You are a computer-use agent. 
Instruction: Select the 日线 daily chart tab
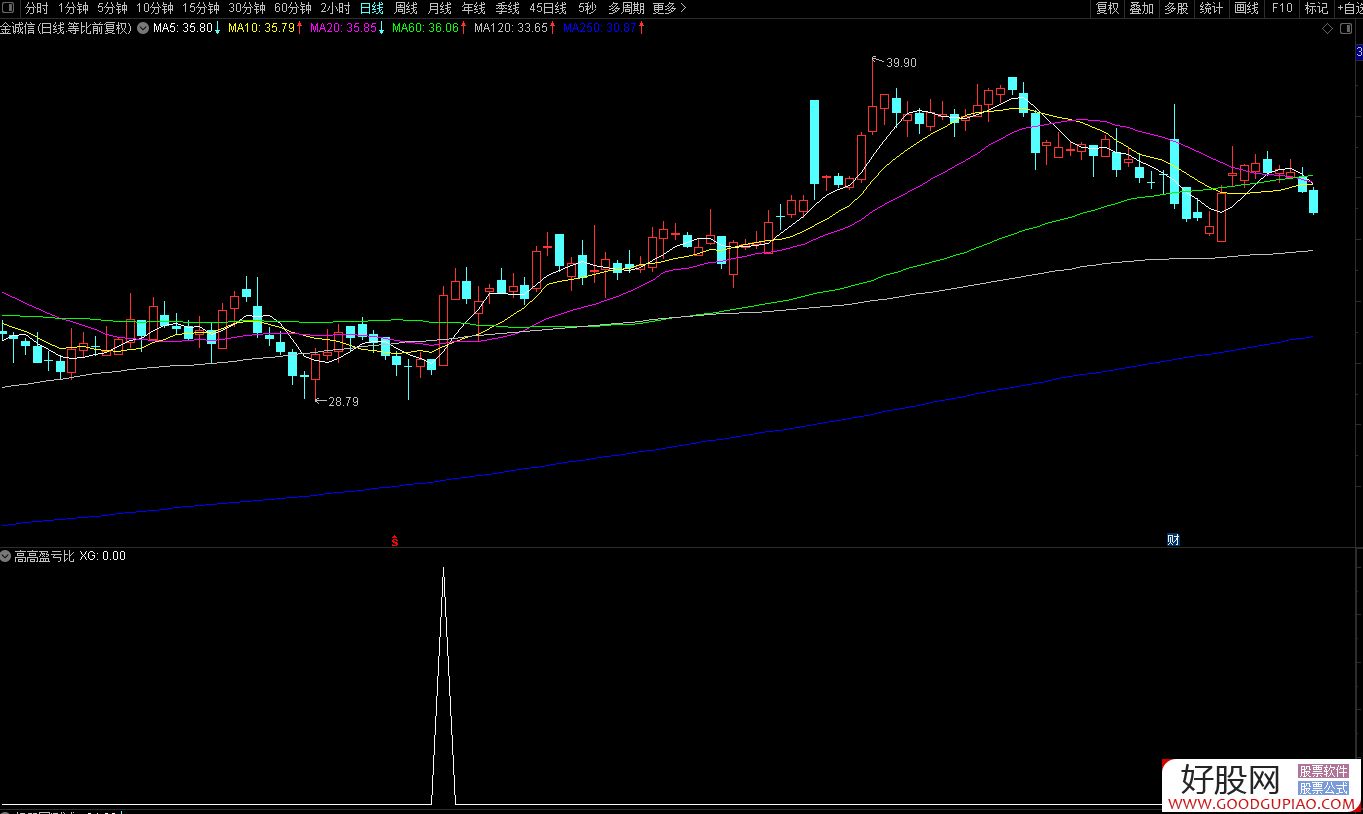point(371,8)
